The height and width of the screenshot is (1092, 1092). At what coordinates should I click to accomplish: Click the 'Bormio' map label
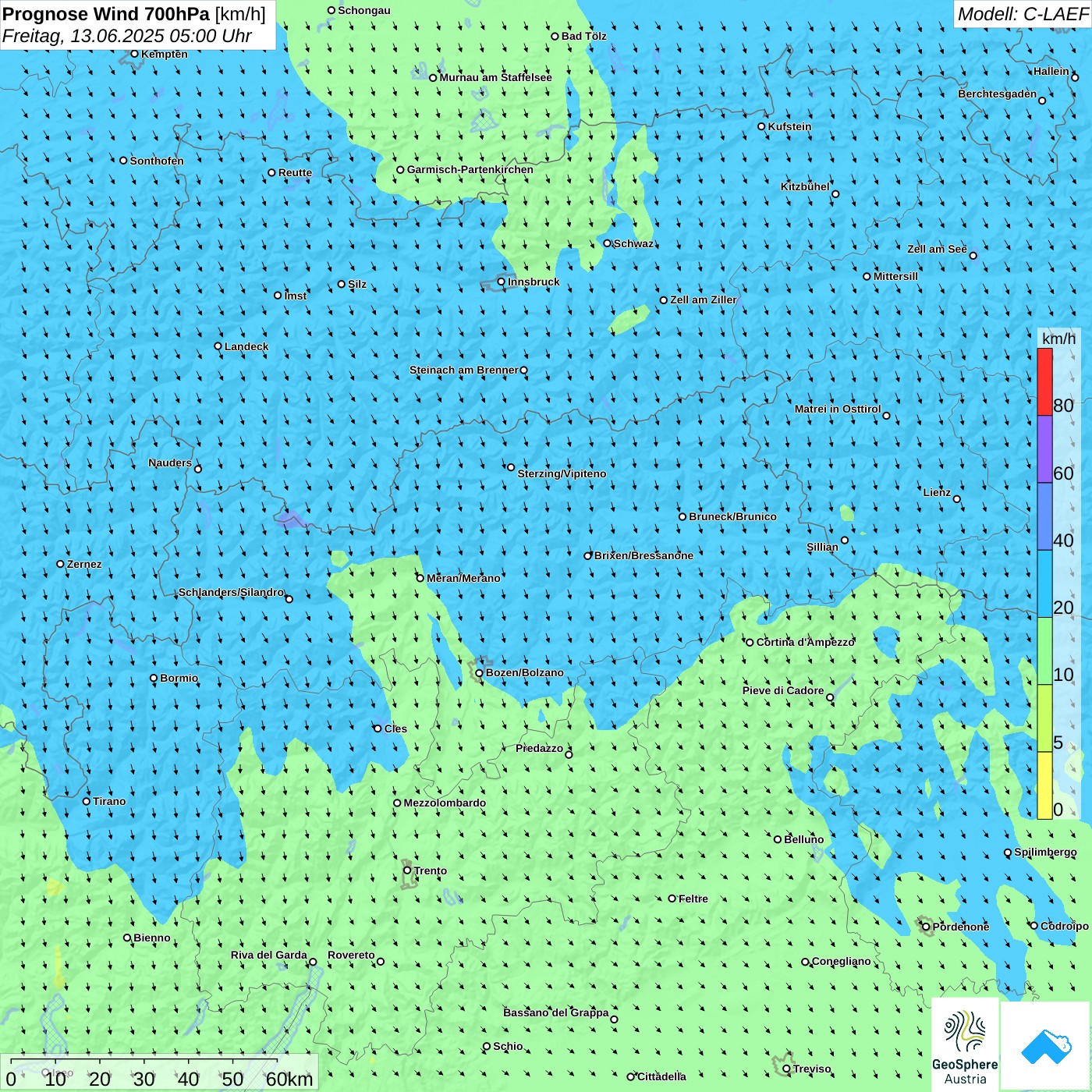(179, 678)
